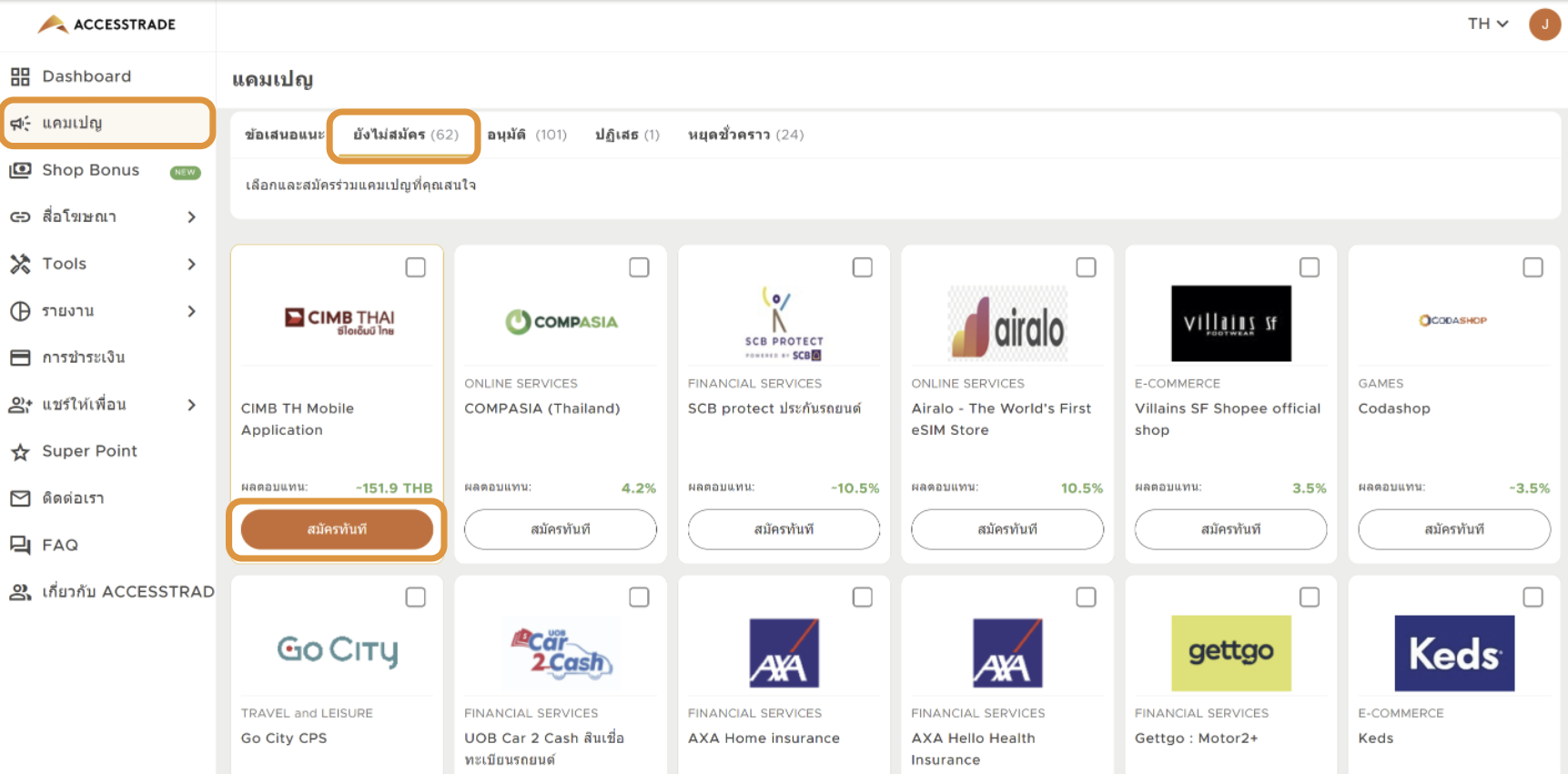Apply now to Airalo eSIM Store
This screenshot has width=1568, height=774.
pyautogui.click(x=1007, y=529)
